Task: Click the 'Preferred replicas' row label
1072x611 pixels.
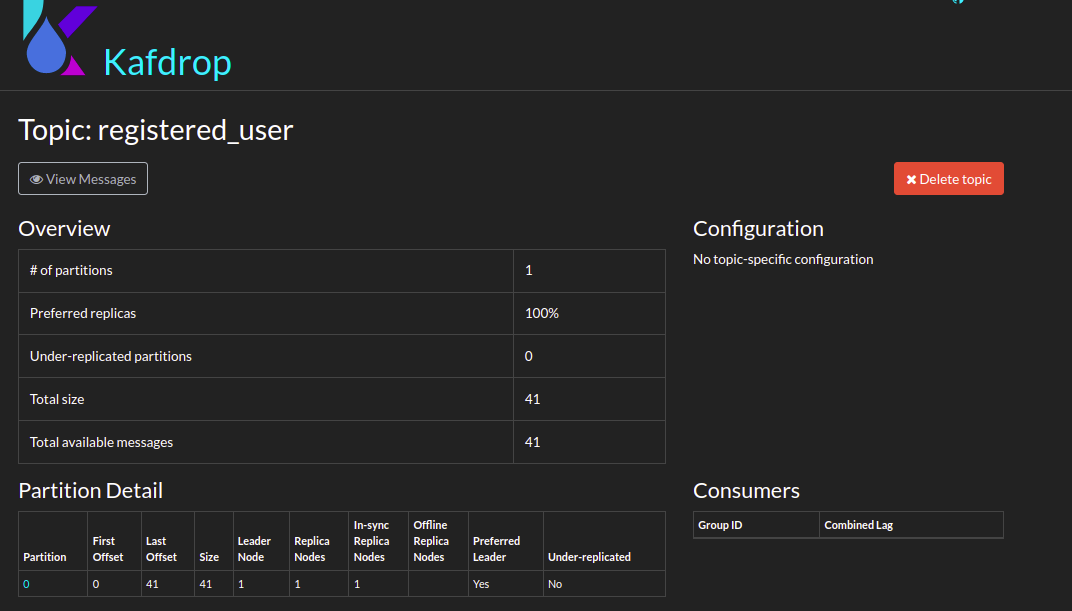Action: tap(83, 313)
